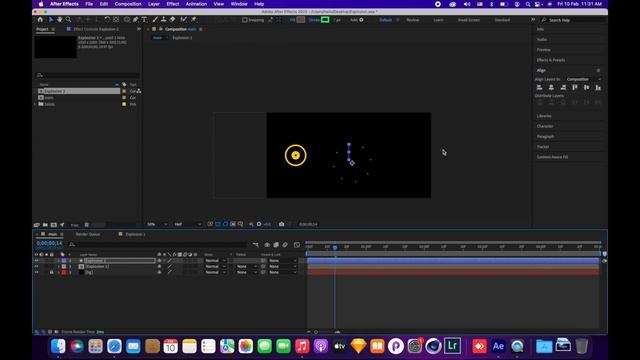The width and height of the screenshot is (640, 360).
Task: Click the frame blending icon in timeline
Action: [276, 245]
